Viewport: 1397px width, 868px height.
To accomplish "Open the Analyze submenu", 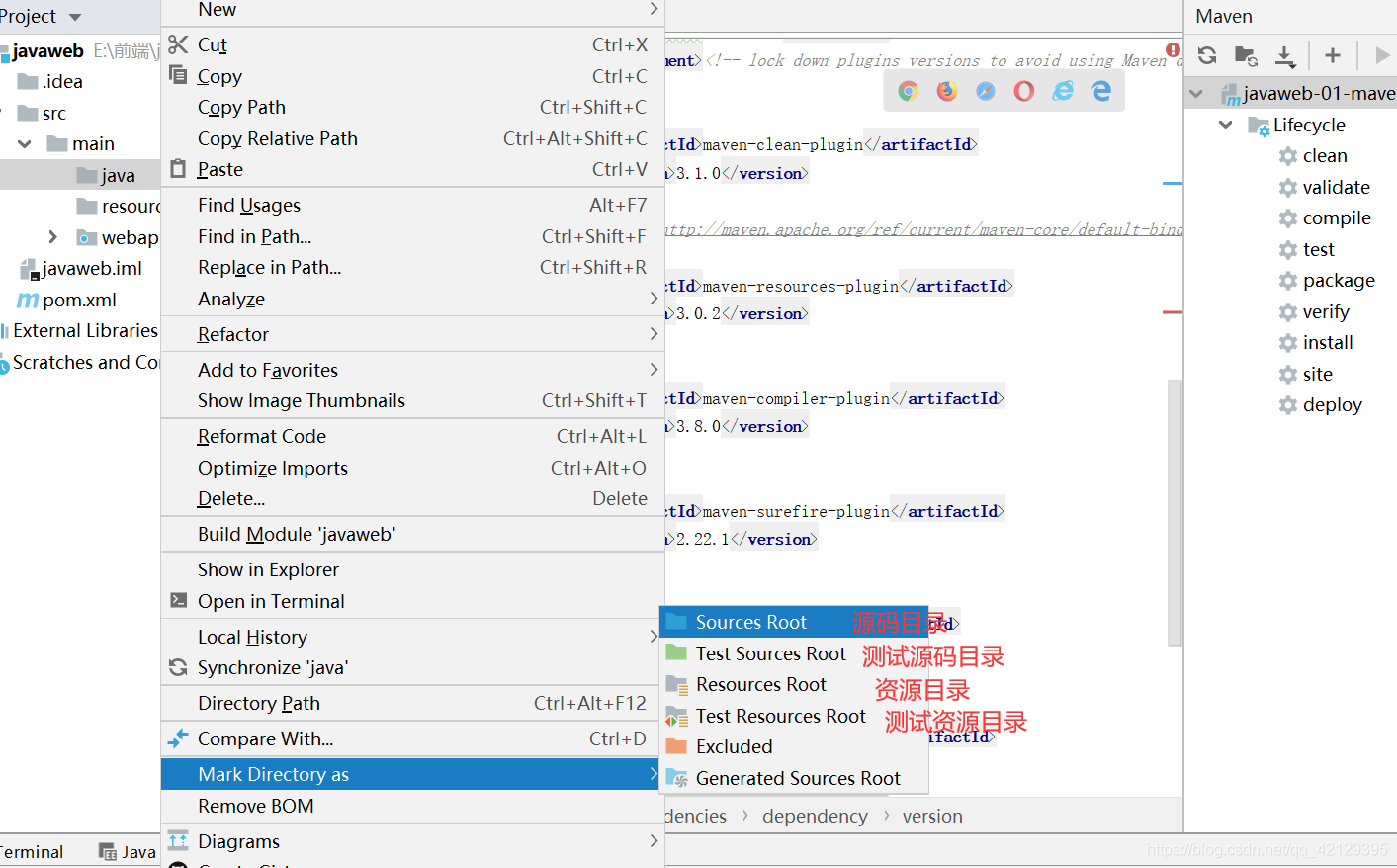I will pyautogui.click(x=412, y=299).
